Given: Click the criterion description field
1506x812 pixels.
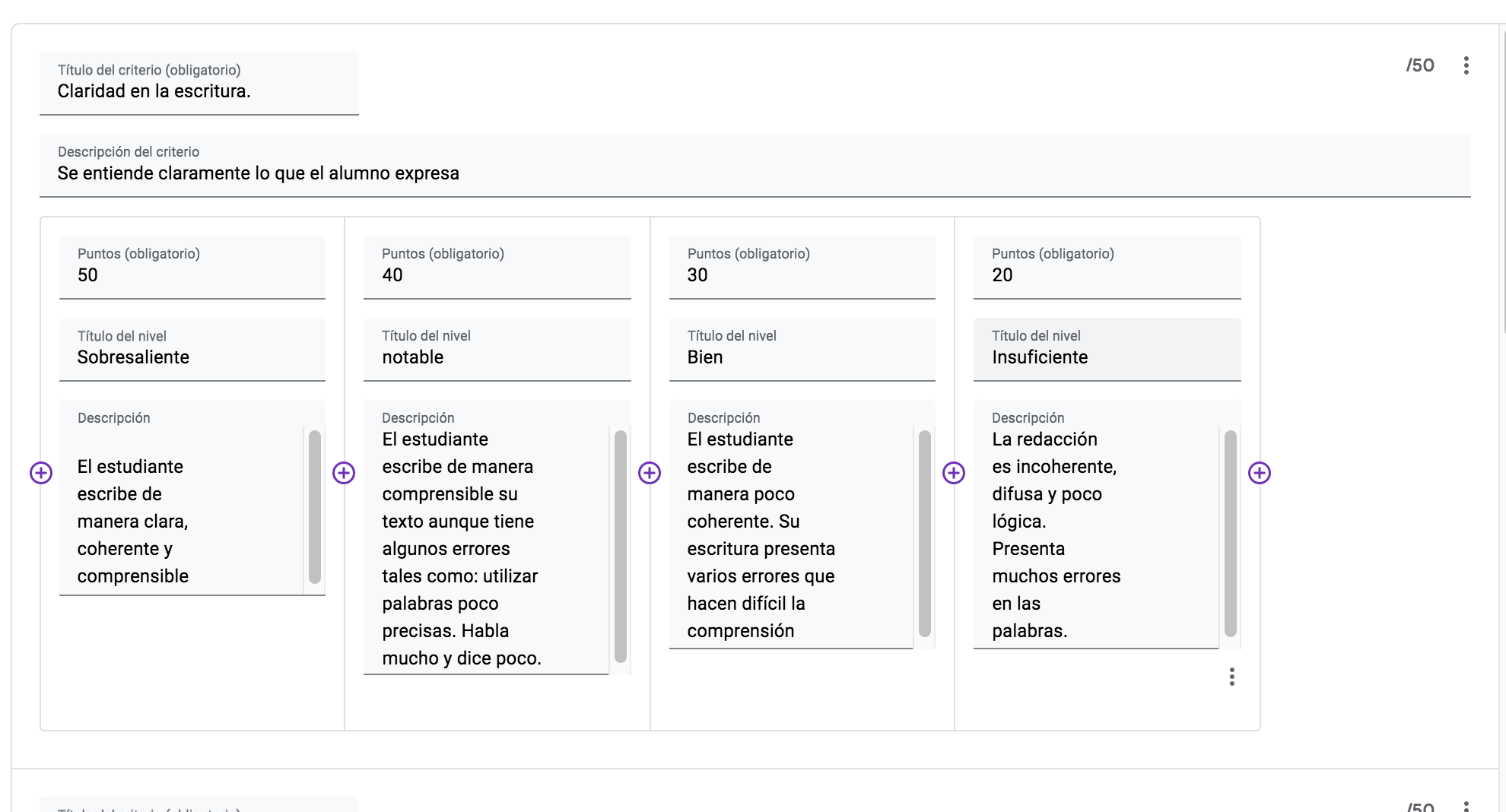Looking at the screenshot, I should click(755, 173).
